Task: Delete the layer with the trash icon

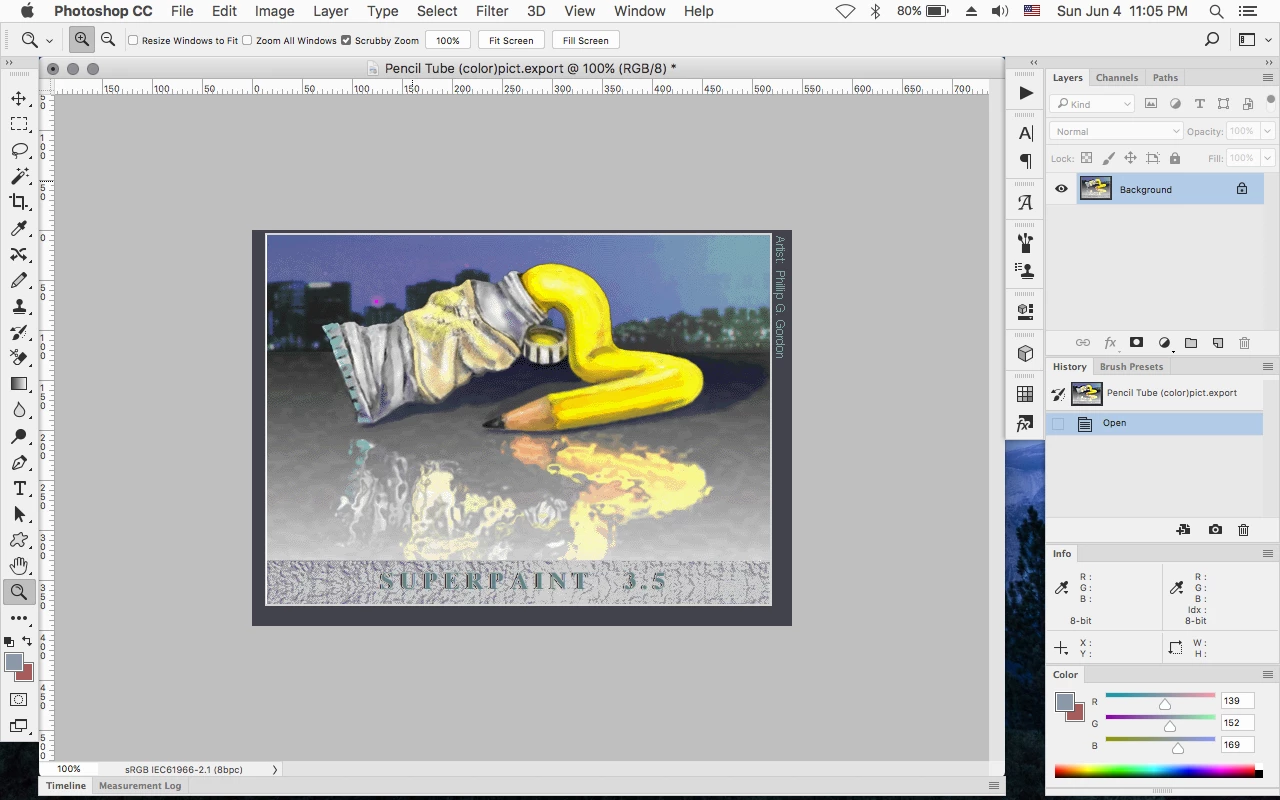Action: click(x=1244, y=342)
